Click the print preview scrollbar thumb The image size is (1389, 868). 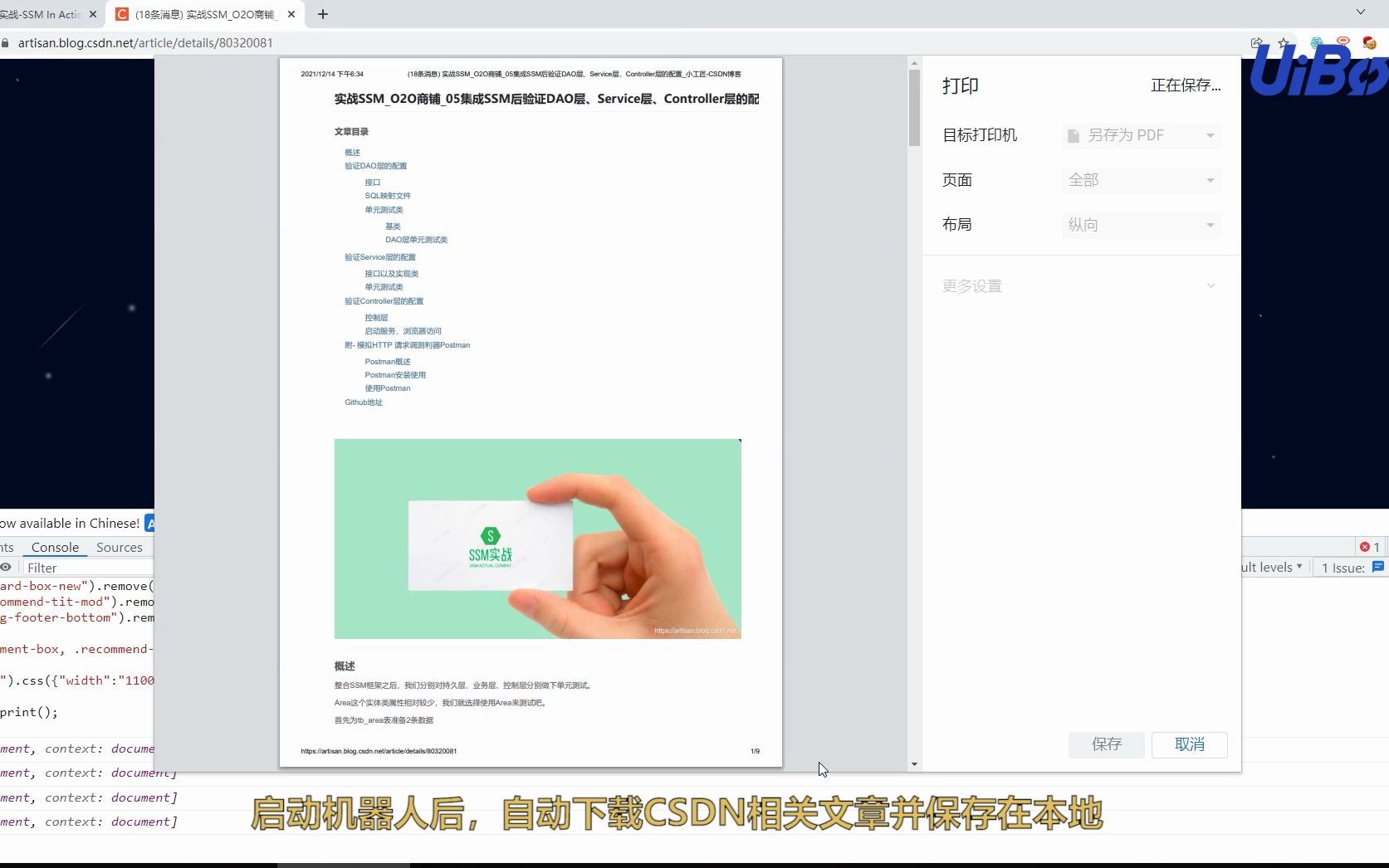pyautogui.click(x=914, y=108)
